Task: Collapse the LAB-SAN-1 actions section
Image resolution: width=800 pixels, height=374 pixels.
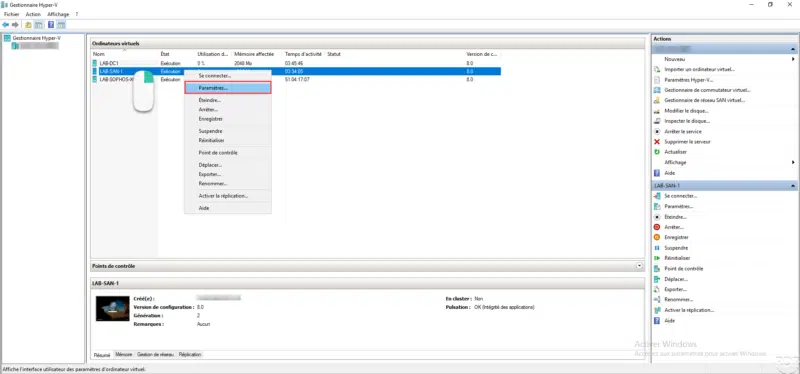Action: (x=793, y=186)
